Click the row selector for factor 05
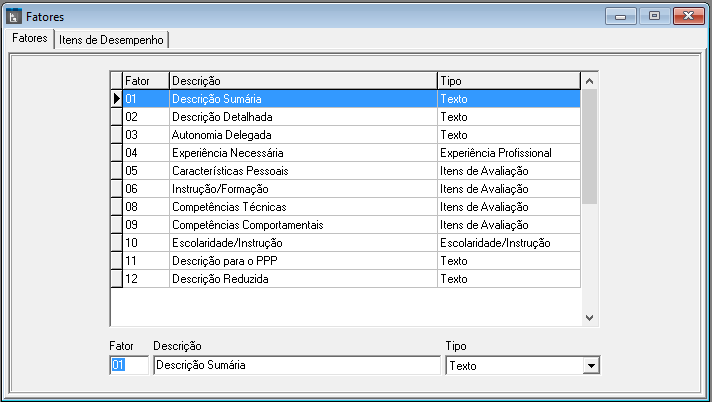712x402 pixels. pyautogui.click(x=117, y=171)
